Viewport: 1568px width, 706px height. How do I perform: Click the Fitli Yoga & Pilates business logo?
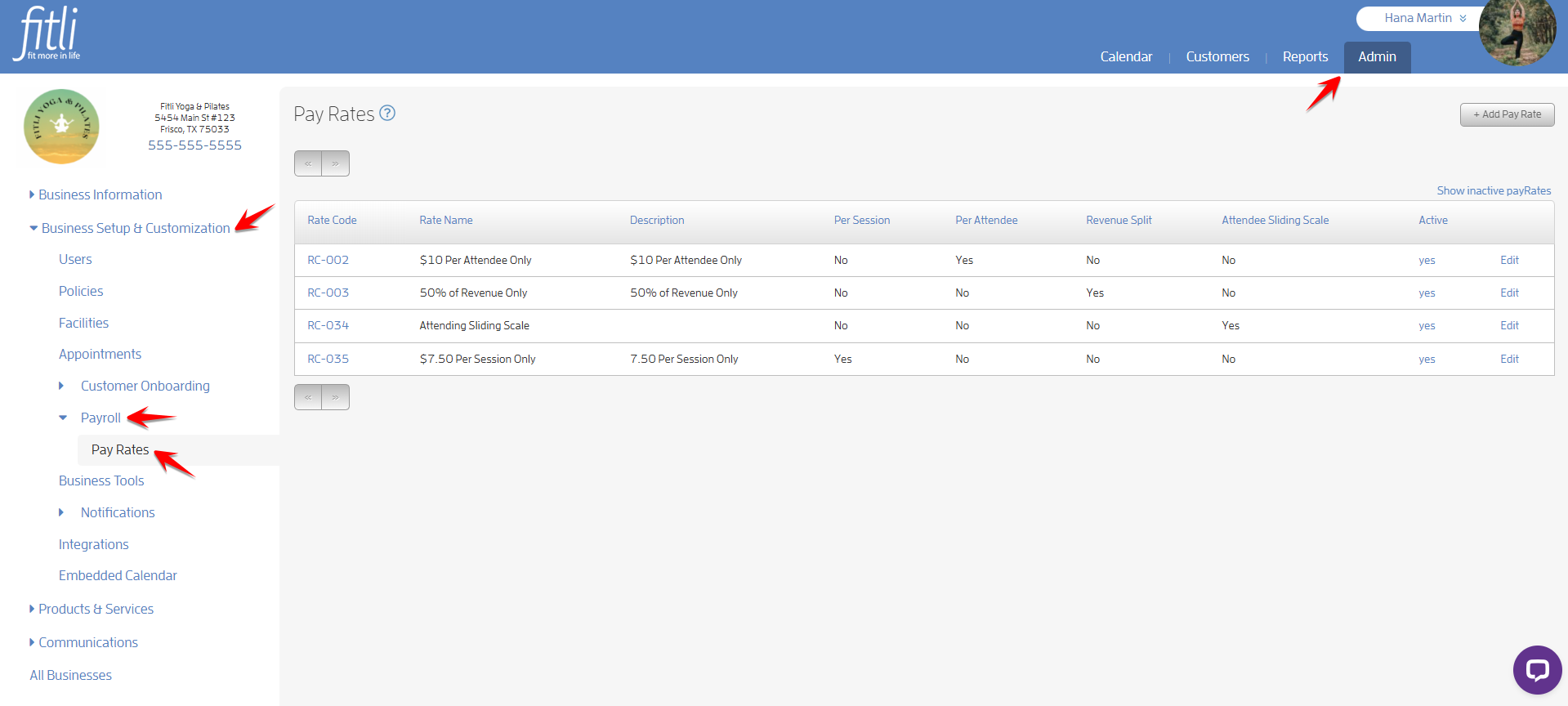(x=61, y=127)
